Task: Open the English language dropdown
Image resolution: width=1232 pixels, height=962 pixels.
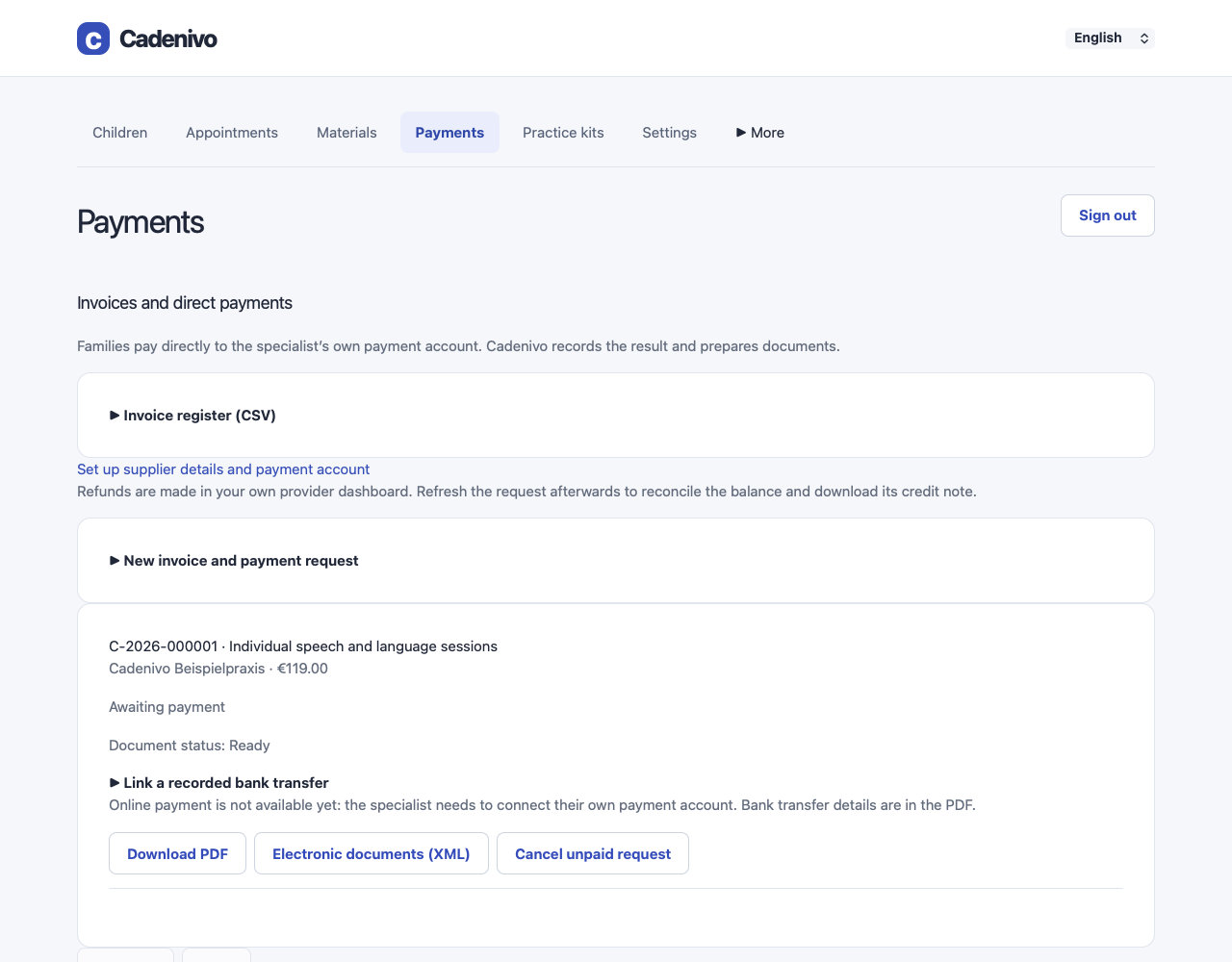Action: (x=1111, y=38)
